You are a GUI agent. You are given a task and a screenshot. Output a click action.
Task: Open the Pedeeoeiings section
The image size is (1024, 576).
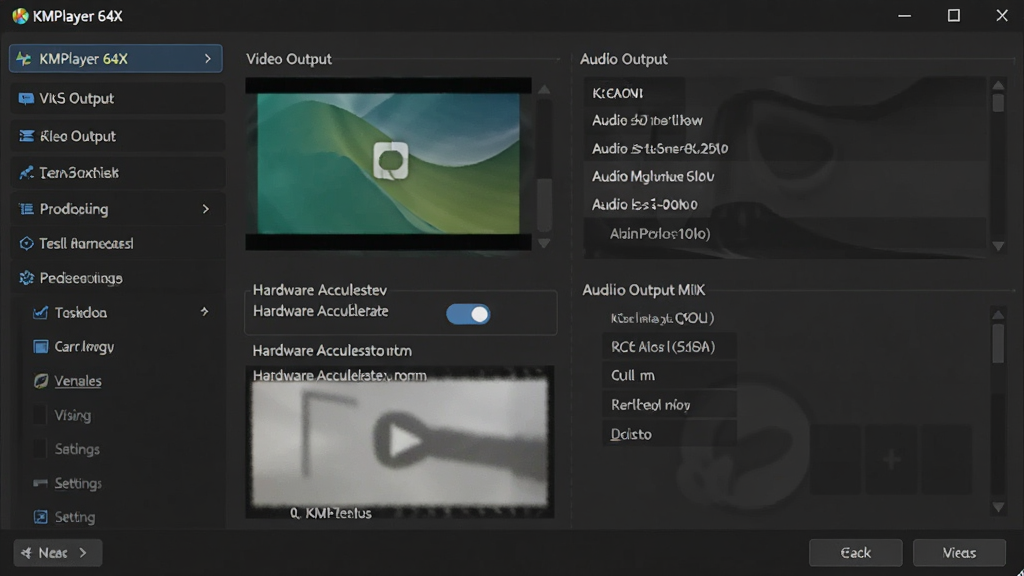coord(118,278)
